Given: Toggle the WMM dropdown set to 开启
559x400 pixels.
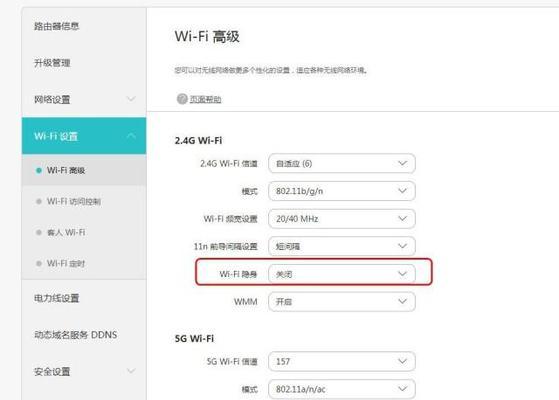Looking at the screenshot, I should [x=342, y=302].
